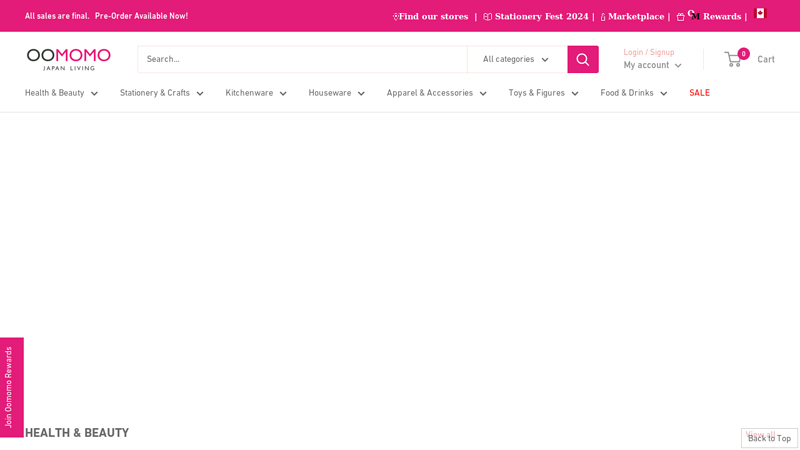800x450 pixels.
Task: Click the Stationery Fest 2024 book icon
Action: [487, 17]
